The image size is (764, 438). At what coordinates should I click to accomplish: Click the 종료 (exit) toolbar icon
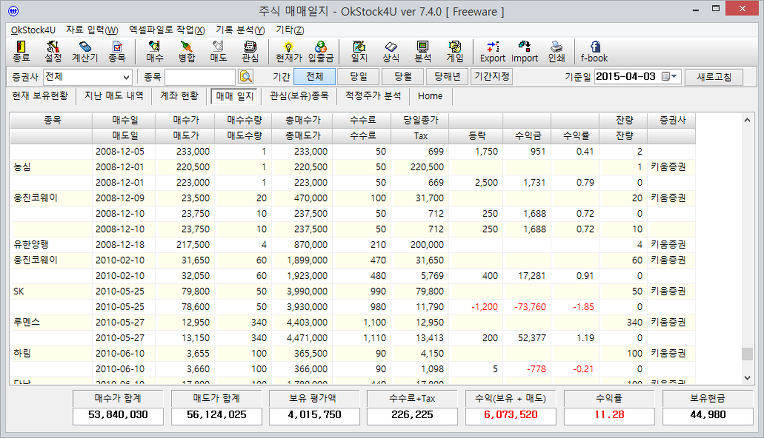[x=21, y=50]
